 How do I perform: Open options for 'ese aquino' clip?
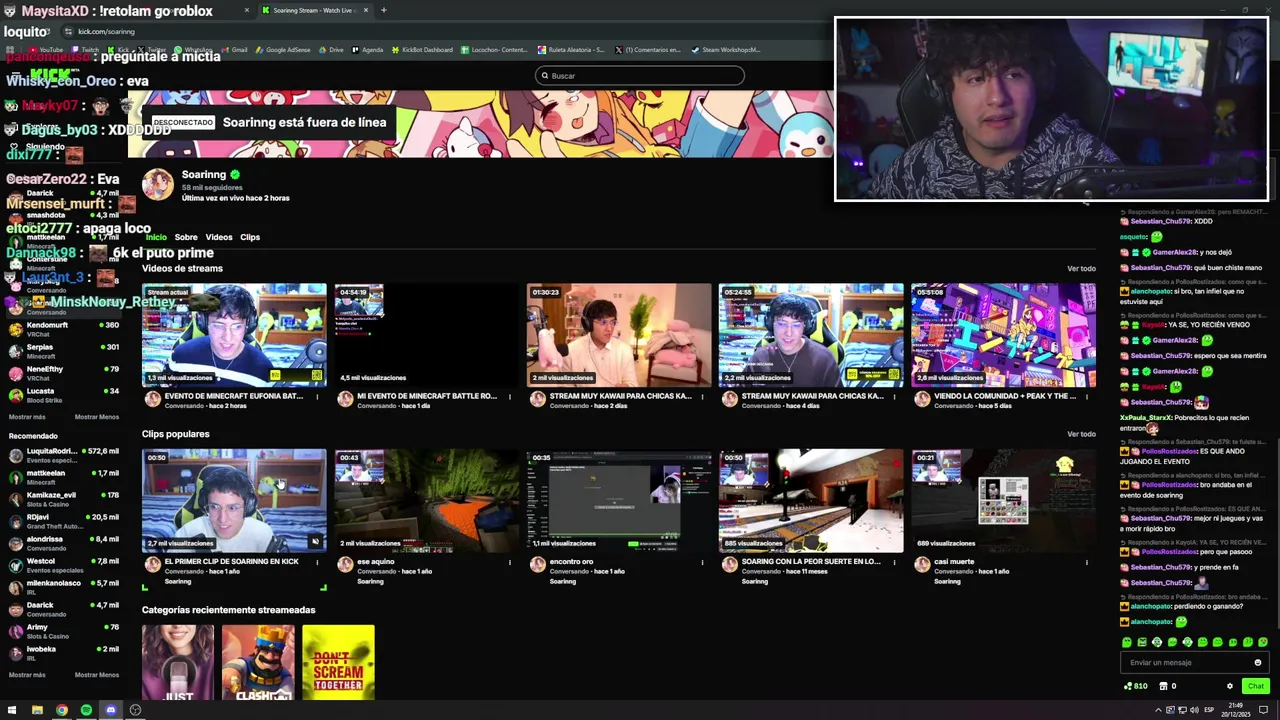(x=509, y=562)
